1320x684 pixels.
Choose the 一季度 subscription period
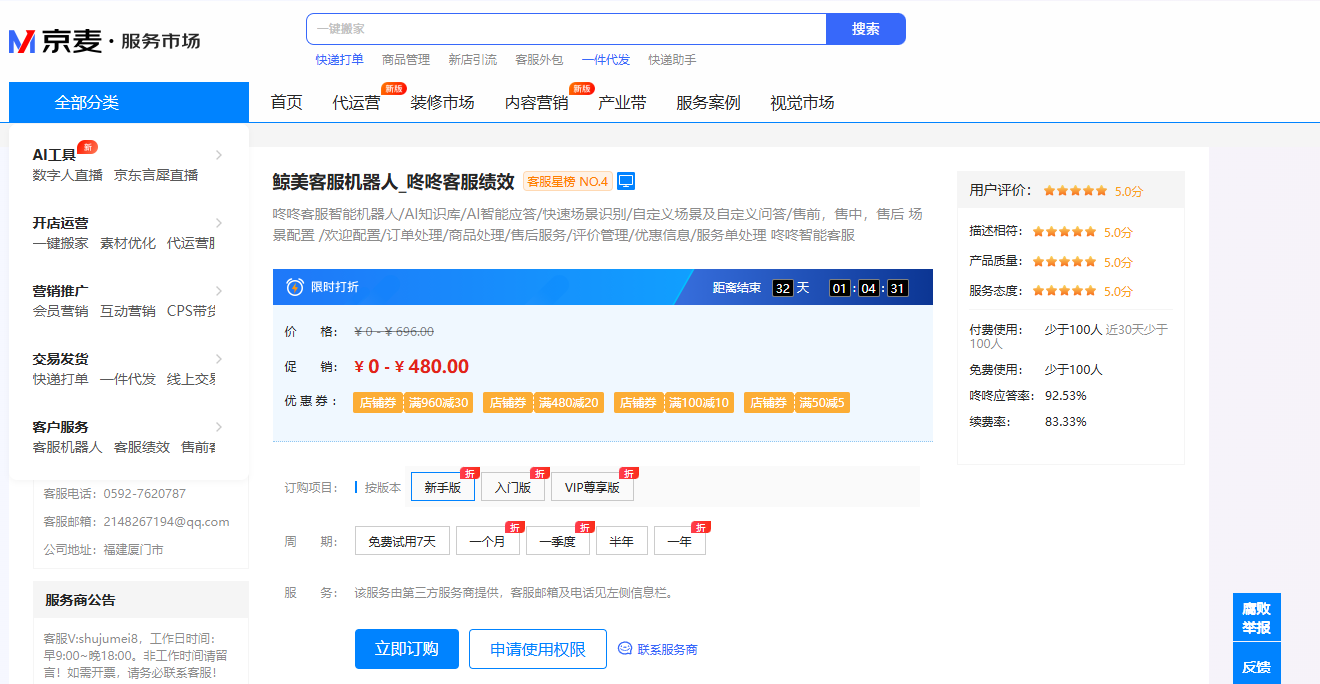(x=557, y=541)
